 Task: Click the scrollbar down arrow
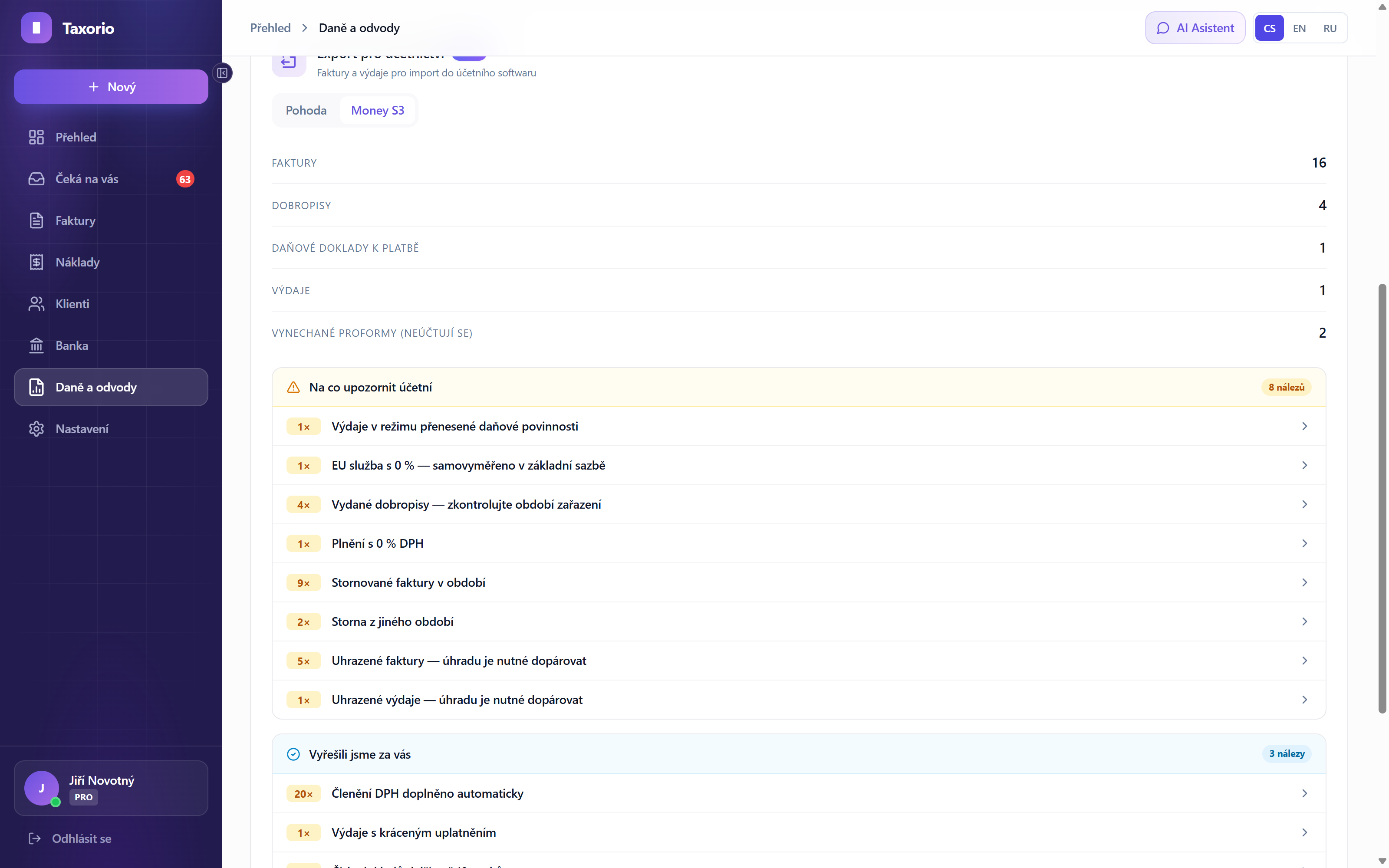tap(1382, 861)
